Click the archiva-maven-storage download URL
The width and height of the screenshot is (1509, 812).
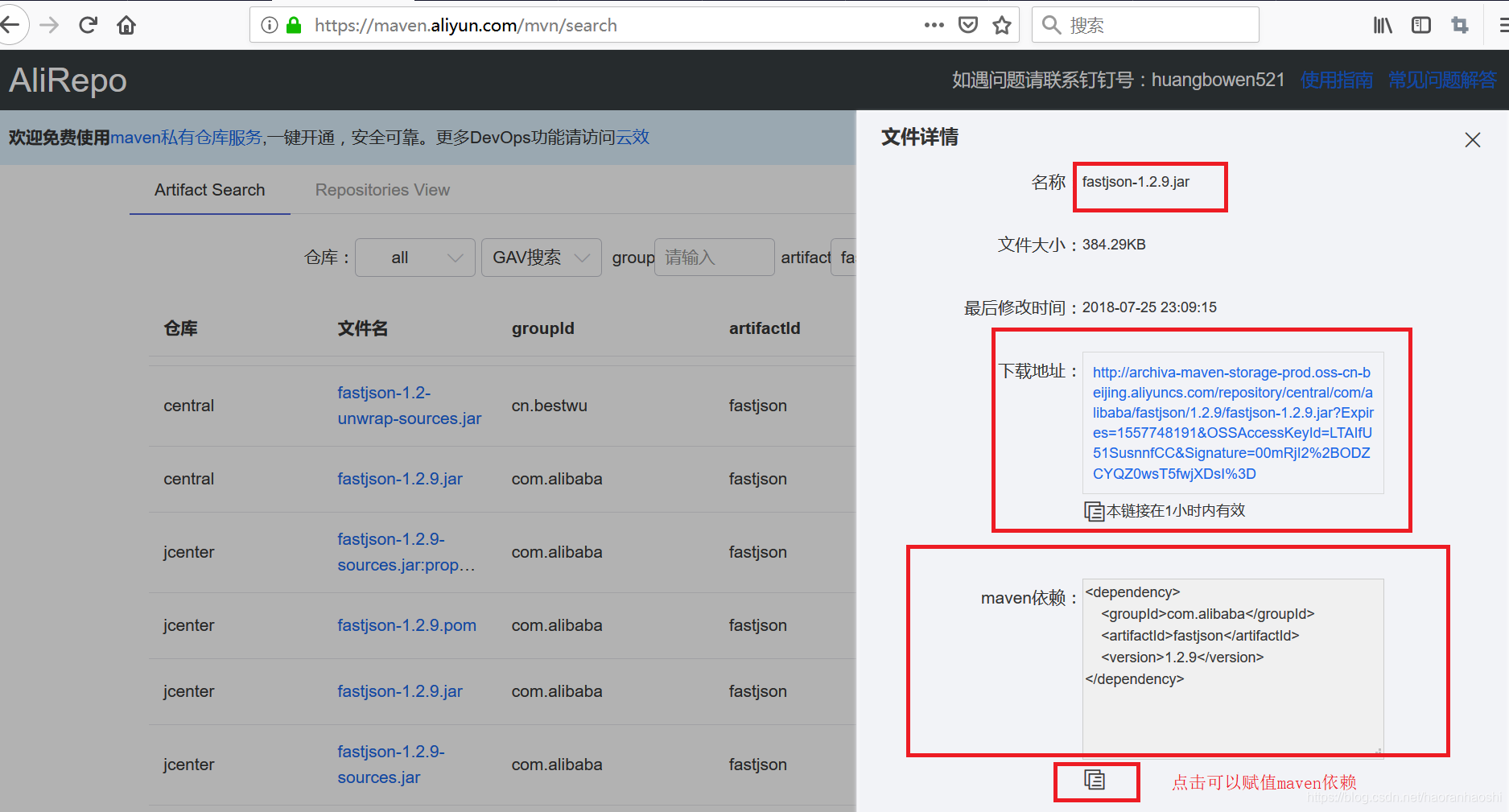[1233, 422]
